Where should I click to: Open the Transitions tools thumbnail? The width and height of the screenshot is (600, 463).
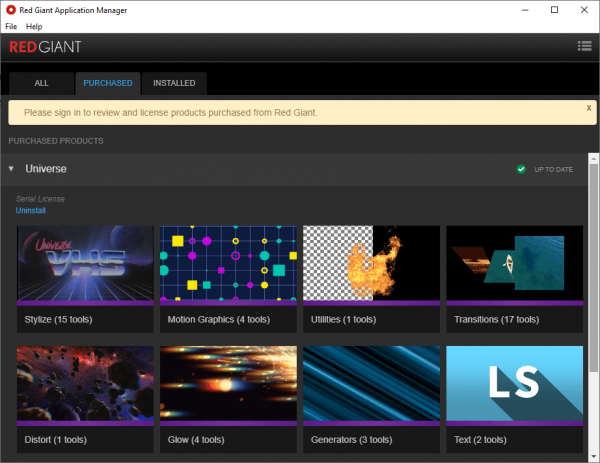coord(514,264)
